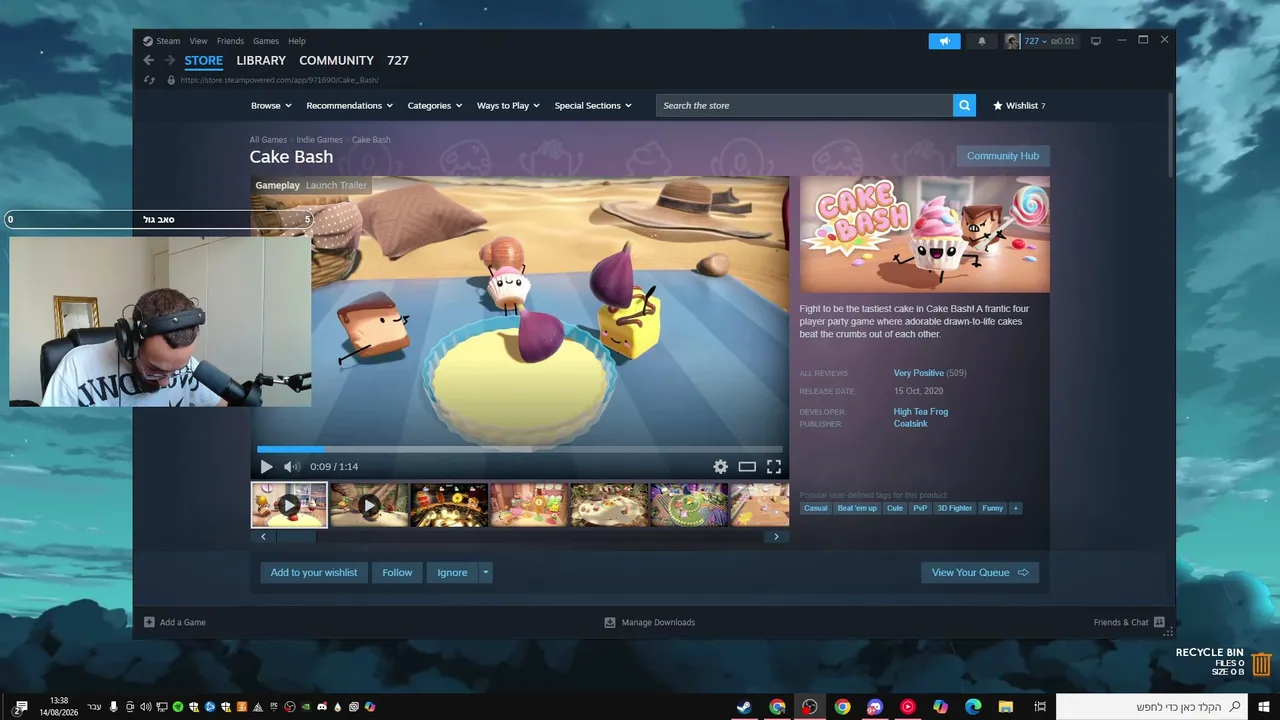Click the 3D Fighter tag
Screen dimensions: 1280x720
click(954, 508)
